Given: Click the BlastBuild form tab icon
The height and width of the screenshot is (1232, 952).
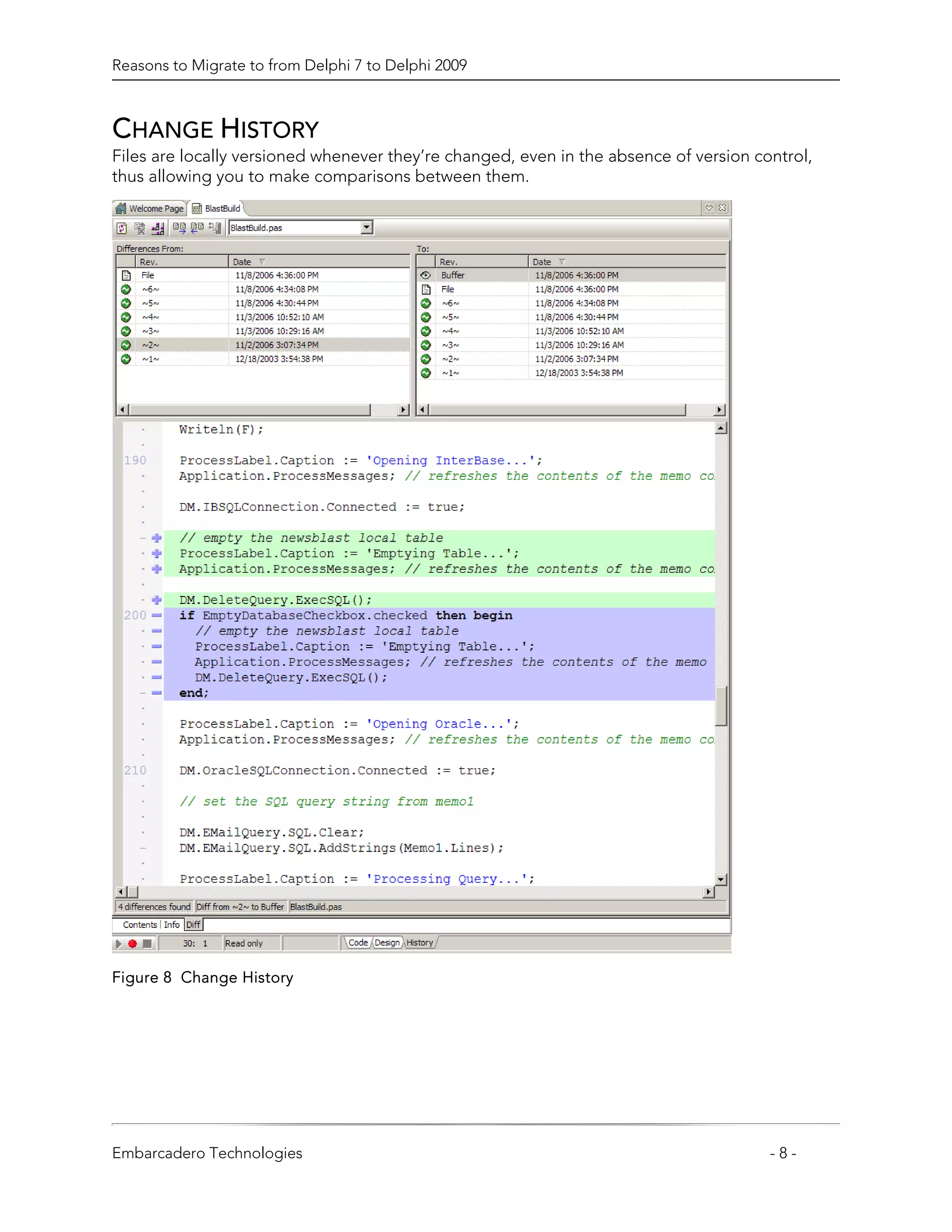Looking at the screenshot, I should click(197, 209).
